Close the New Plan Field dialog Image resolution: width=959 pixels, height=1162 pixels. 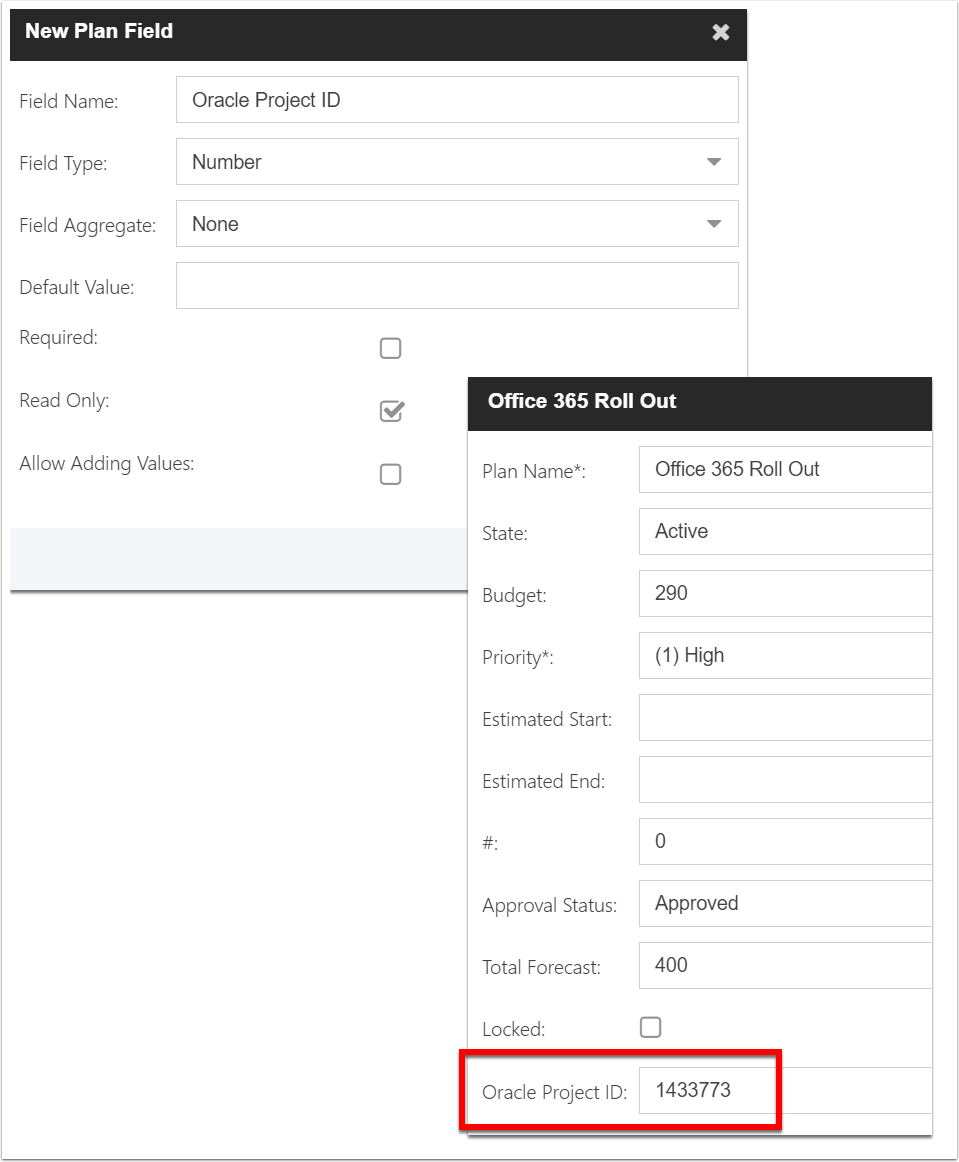720,33
